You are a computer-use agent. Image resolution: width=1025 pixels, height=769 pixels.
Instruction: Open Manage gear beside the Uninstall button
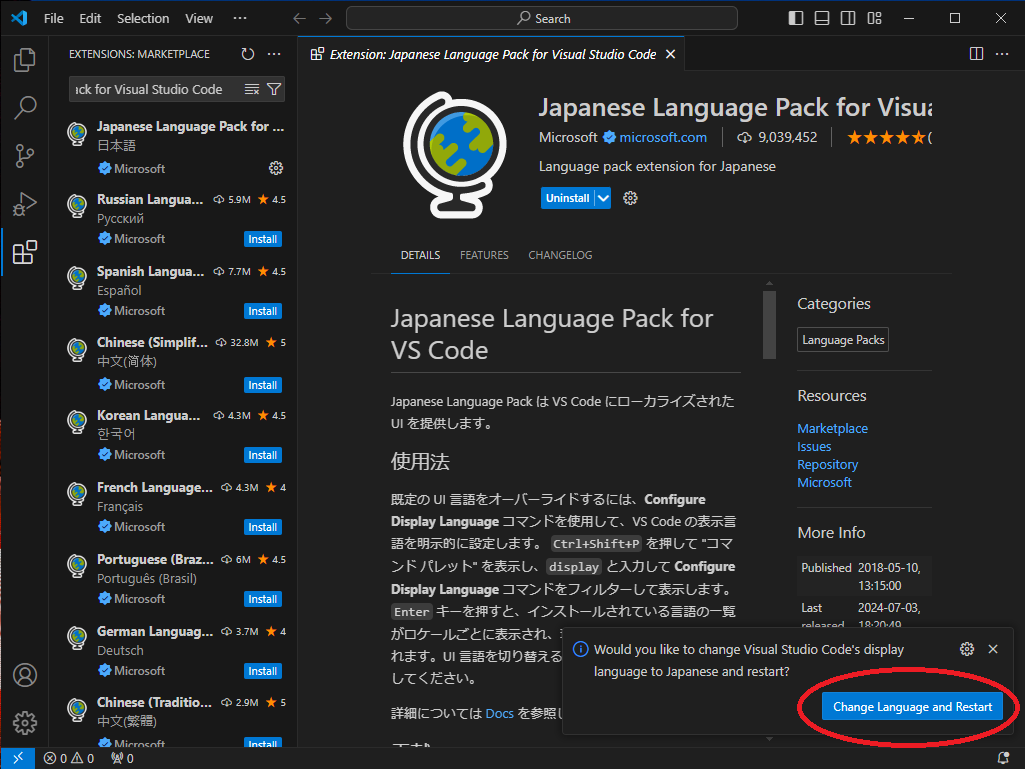click(630, 198)
